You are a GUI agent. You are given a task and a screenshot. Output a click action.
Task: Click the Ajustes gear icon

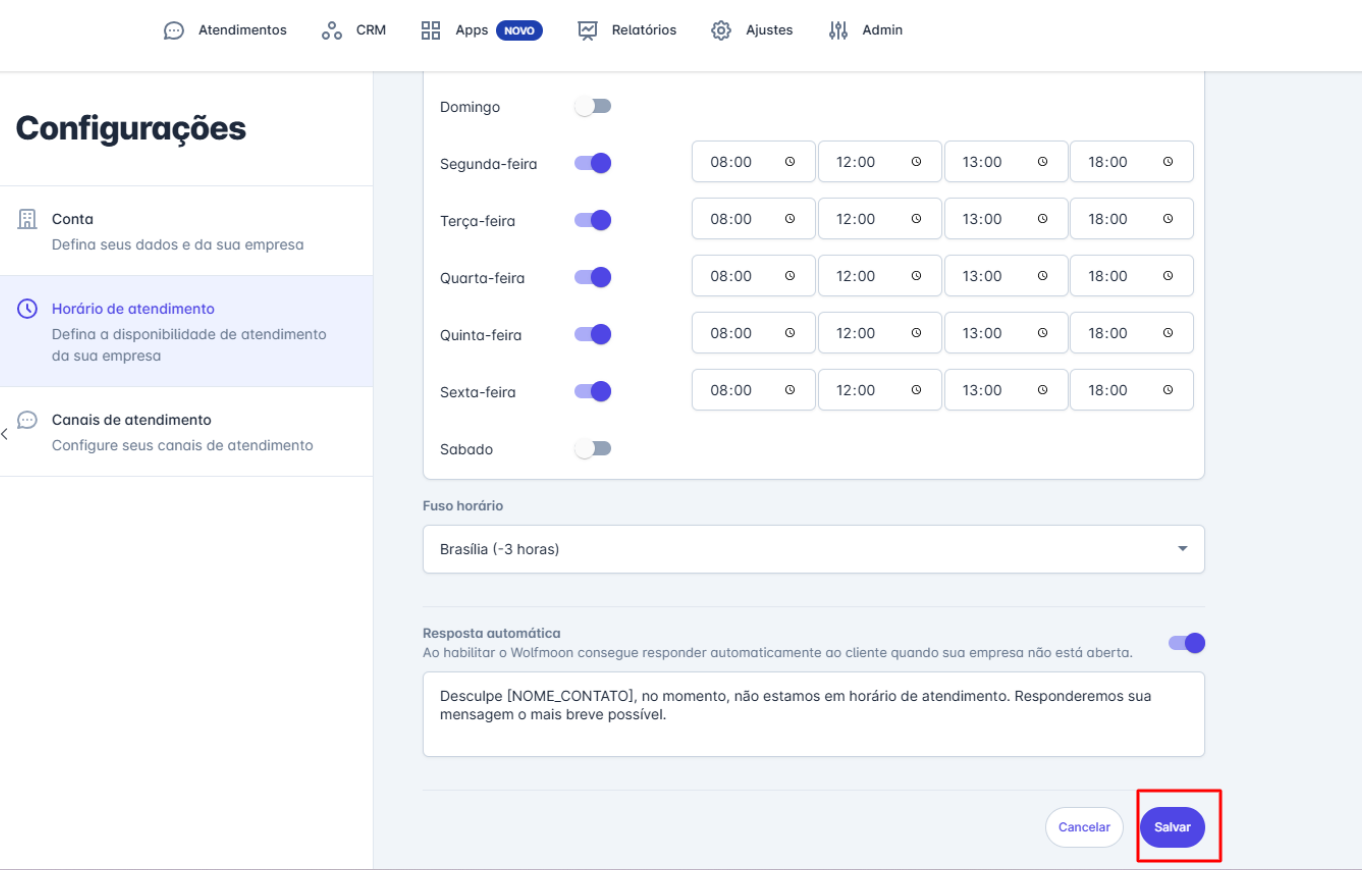coord(721,30)
